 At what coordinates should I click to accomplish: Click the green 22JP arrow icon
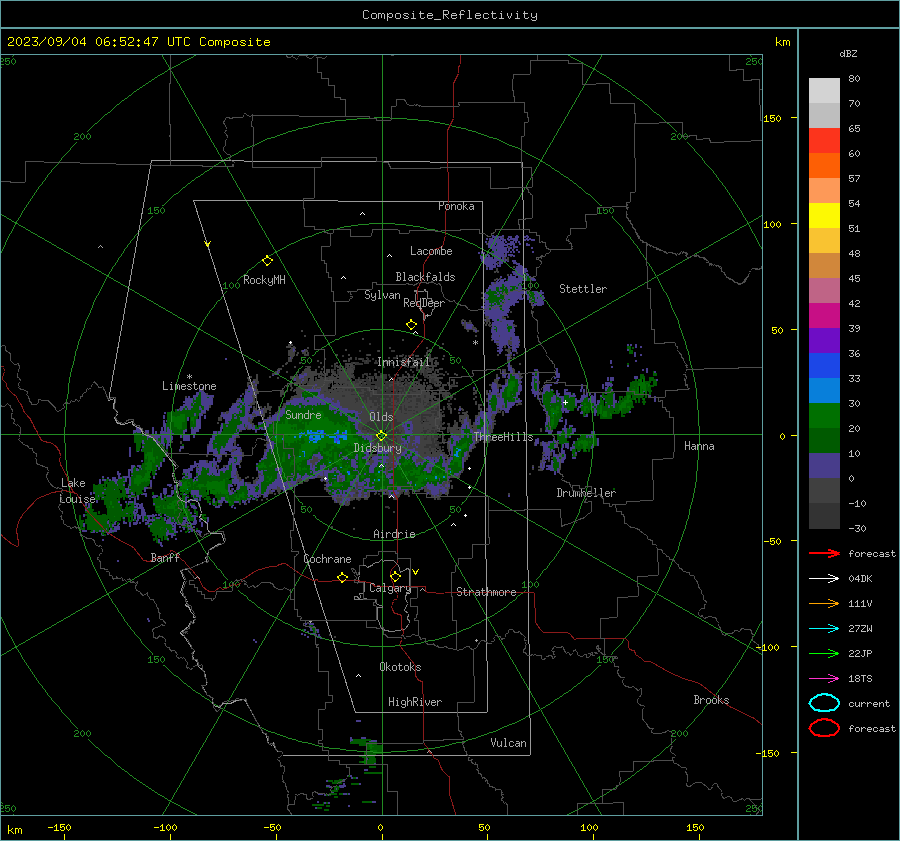pos(824,653)
